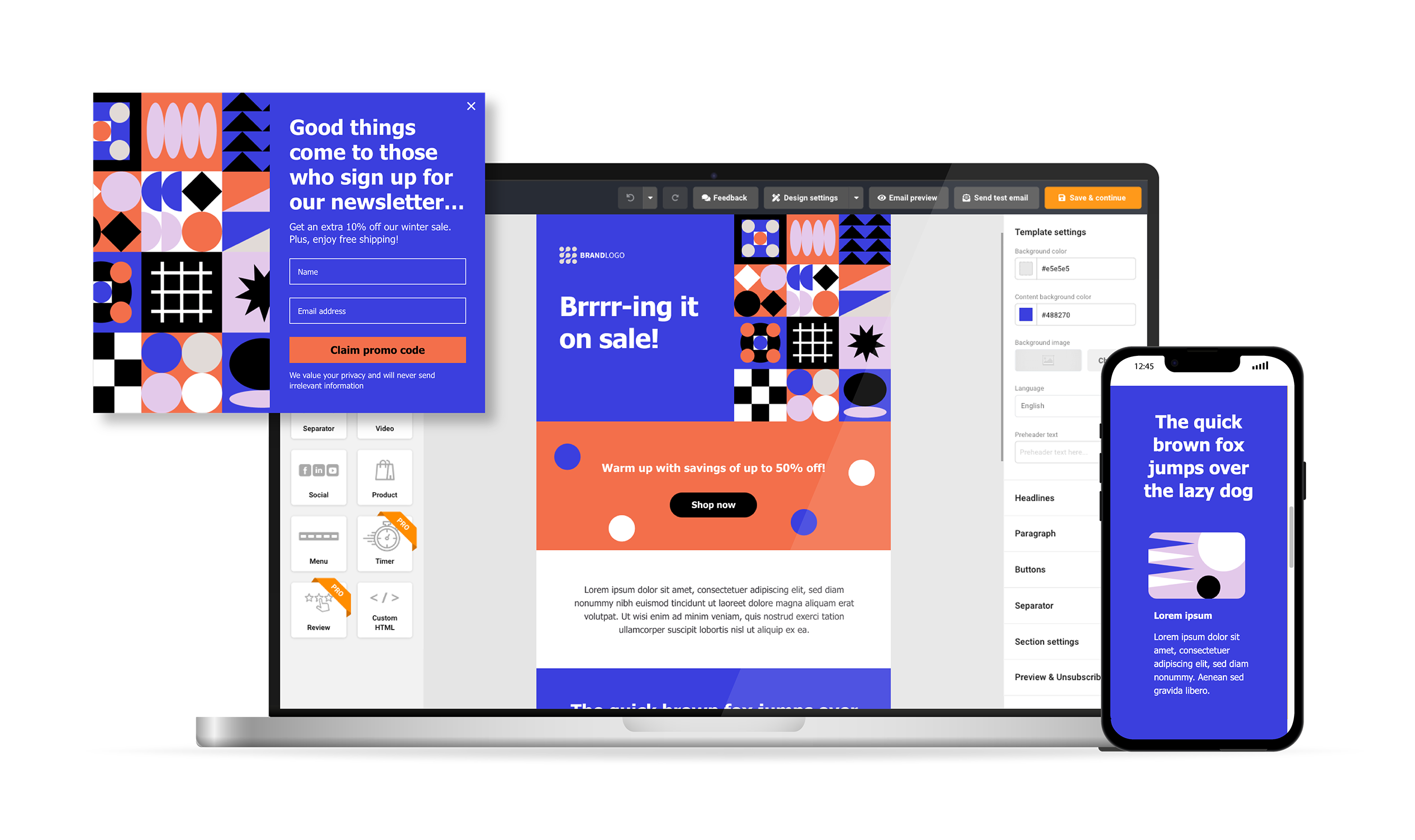Click the Feedback tab in toolbar
The width and height of the screenshot is (1415, 840).
point(725,198)
